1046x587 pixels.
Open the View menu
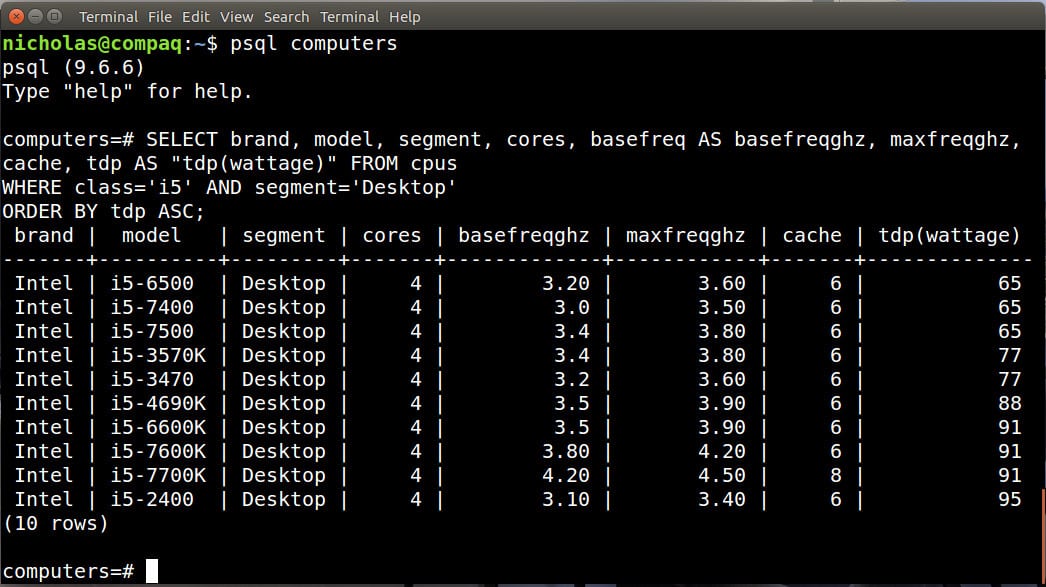click(237, 17)
